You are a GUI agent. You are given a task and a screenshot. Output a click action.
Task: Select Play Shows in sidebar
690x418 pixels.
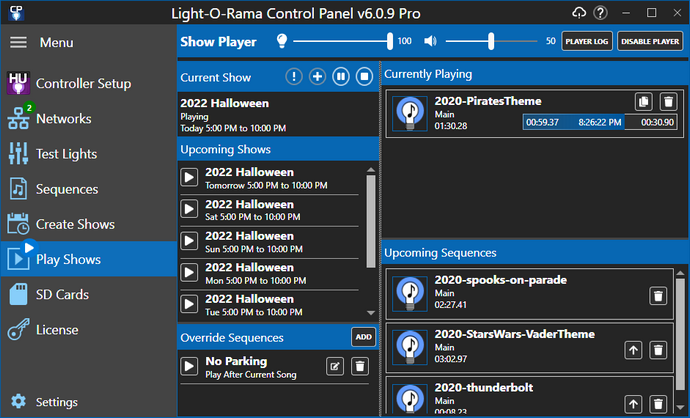coord(88,259)
